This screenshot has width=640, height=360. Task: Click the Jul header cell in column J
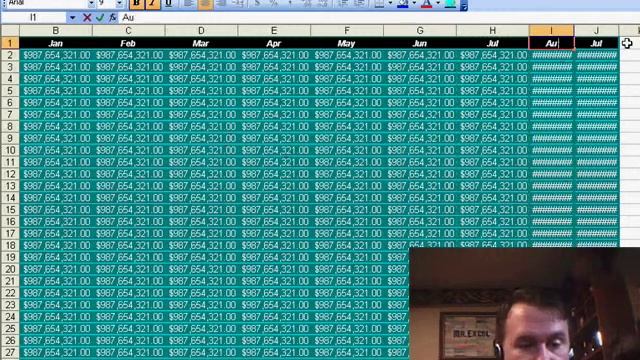[x=596, y=43]
